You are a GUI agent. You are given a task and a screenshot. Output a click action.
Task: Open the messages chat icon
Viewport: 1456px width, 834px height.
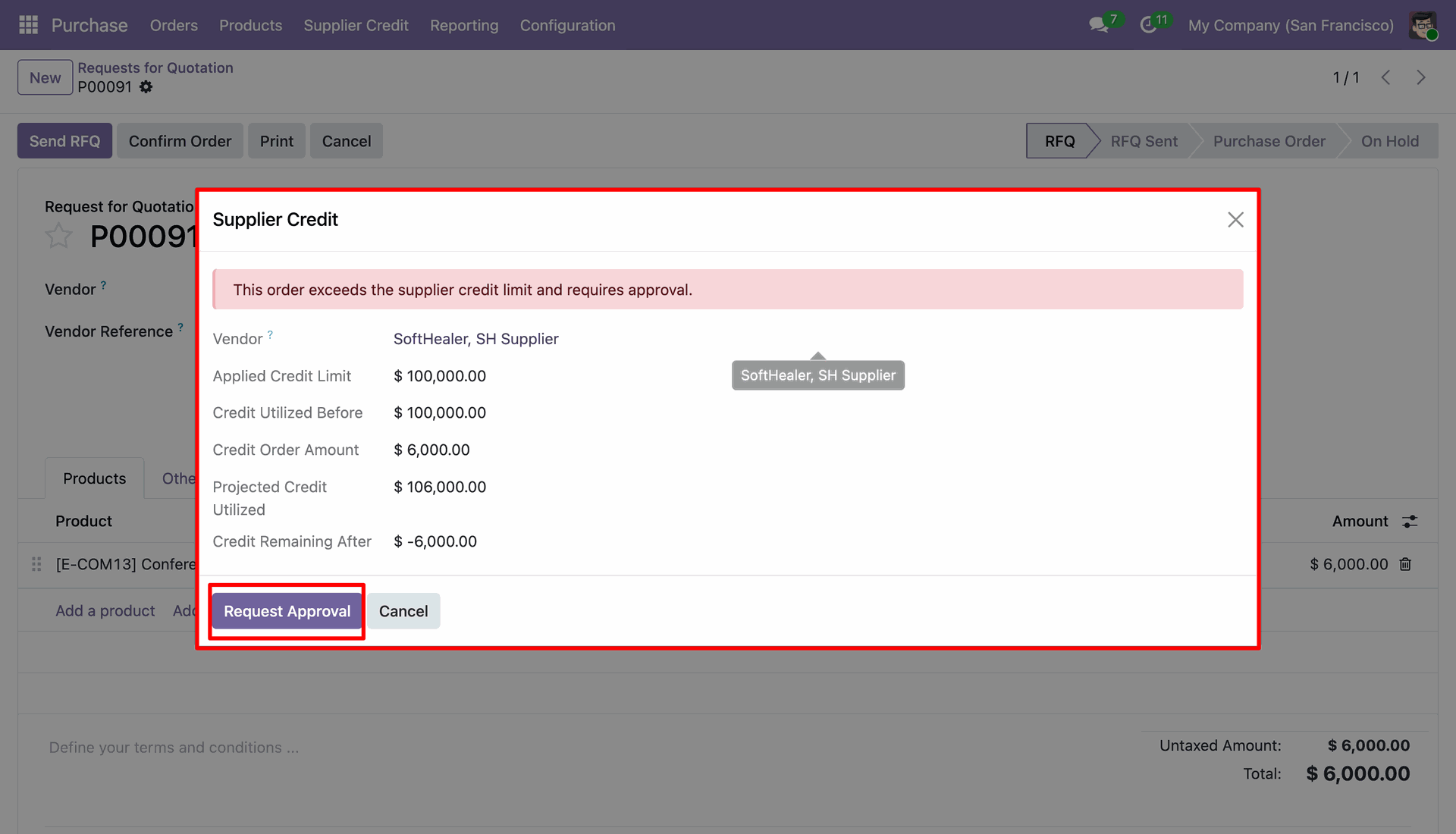click(x=1098, y=25)
